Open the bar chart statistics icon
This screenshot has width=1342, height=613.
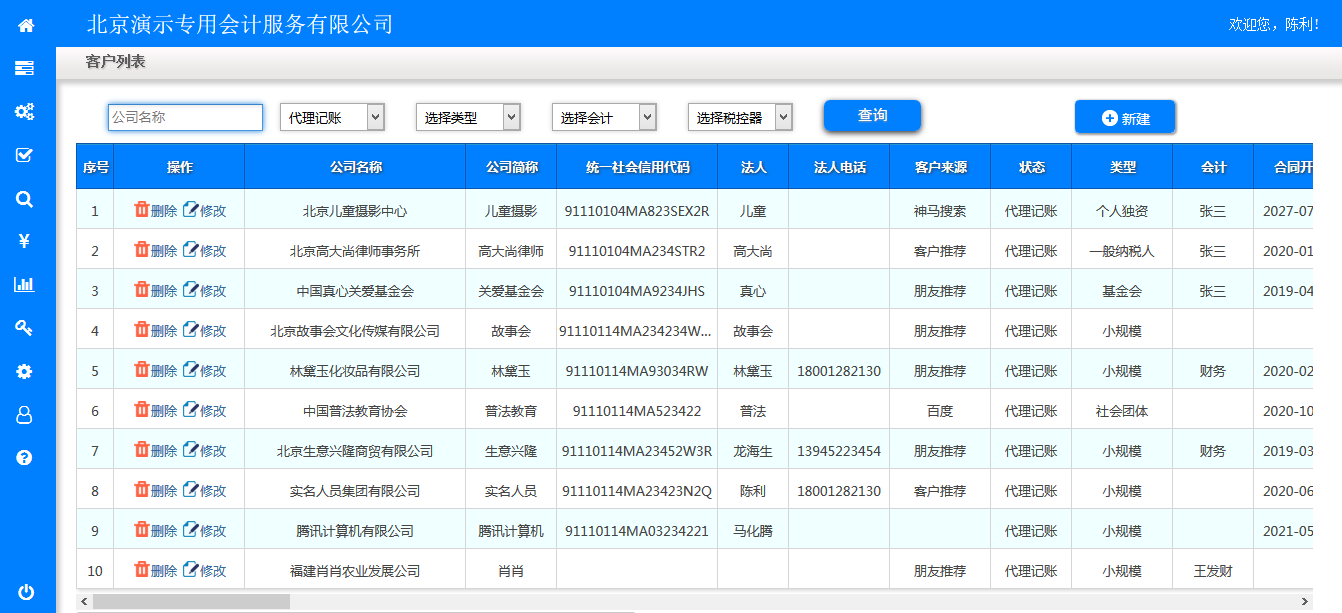25,284
